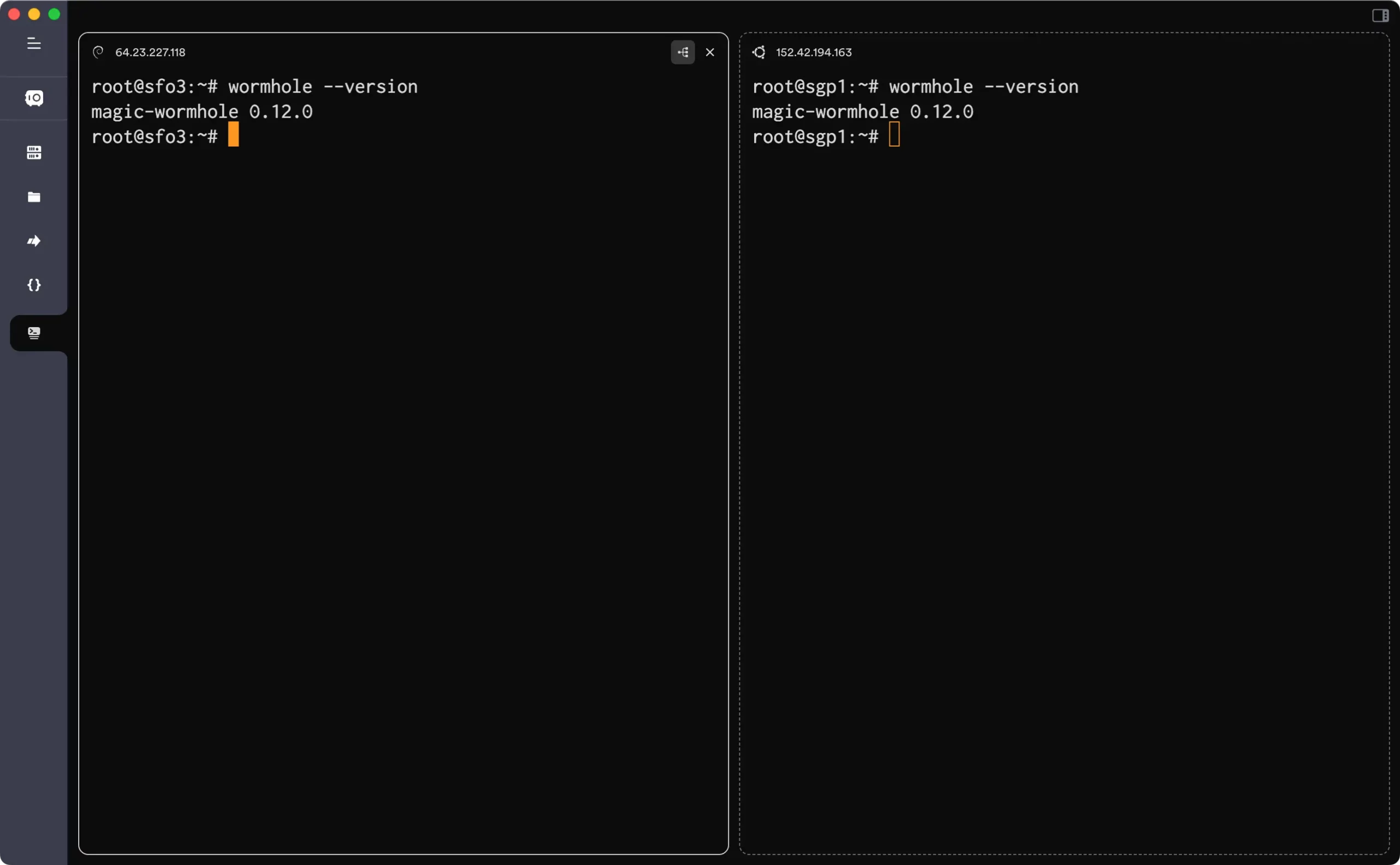Click the yellow minimize window button
Image resolution: width=1400 pixels, height=865 pixels.
[34, 14]
